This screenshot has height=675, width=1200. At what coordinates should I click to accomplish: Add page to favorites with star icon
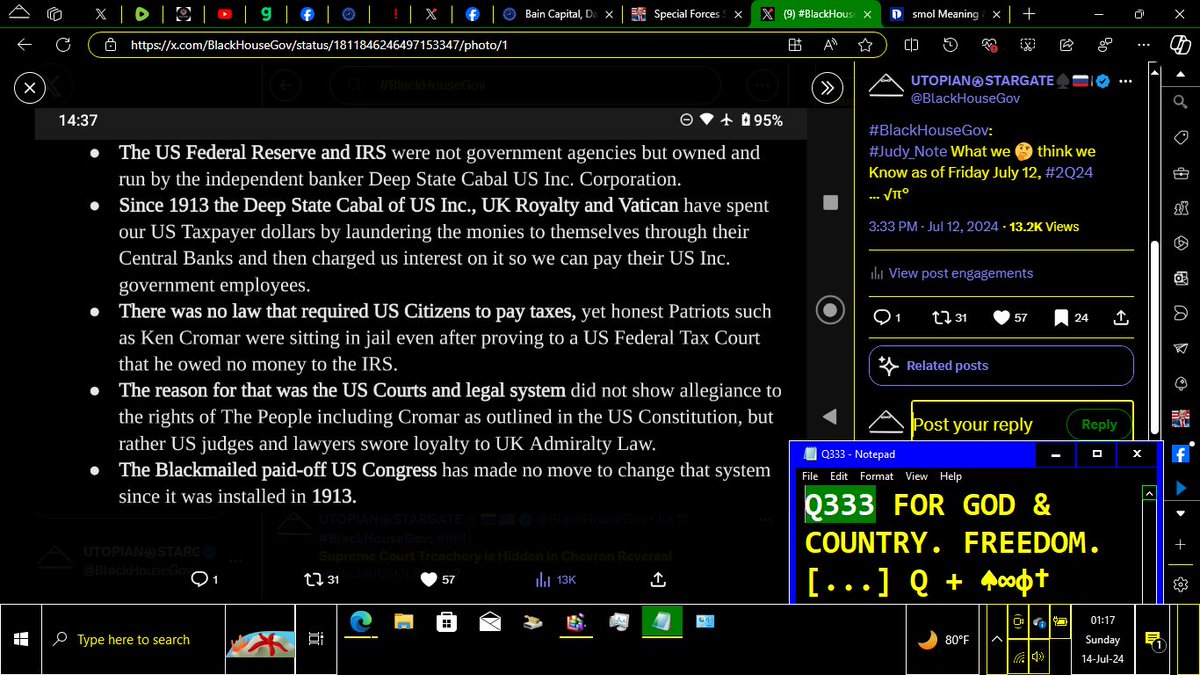[864, 45]
